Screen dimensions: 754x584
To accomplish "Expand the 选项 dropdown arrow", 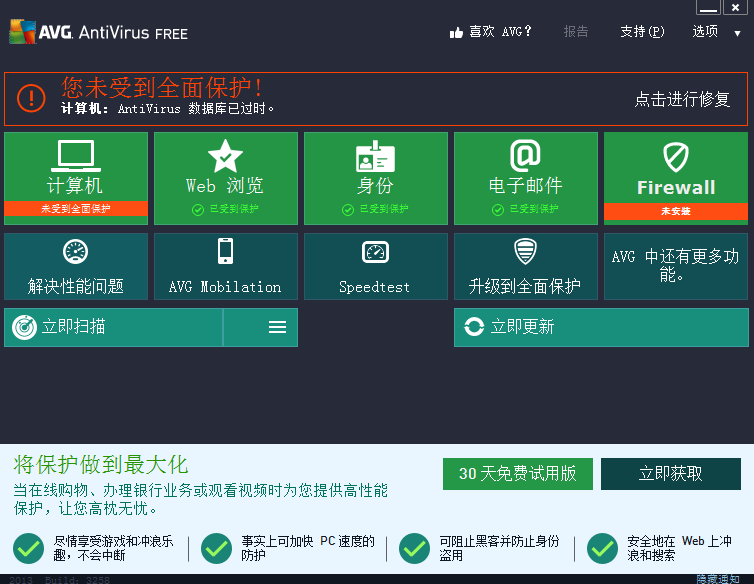I will [738, 33].
